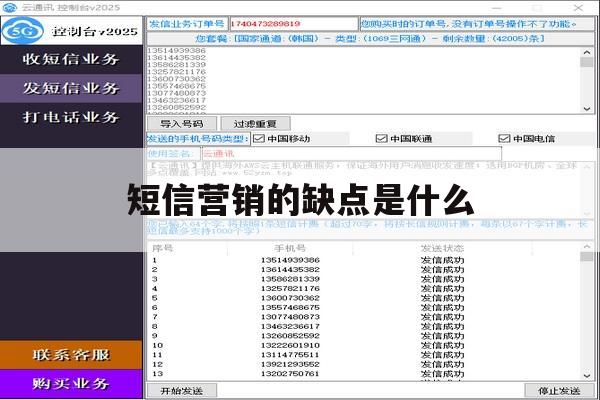
Task: Select table row with number 13114775511
Action: tap(364, 355)
